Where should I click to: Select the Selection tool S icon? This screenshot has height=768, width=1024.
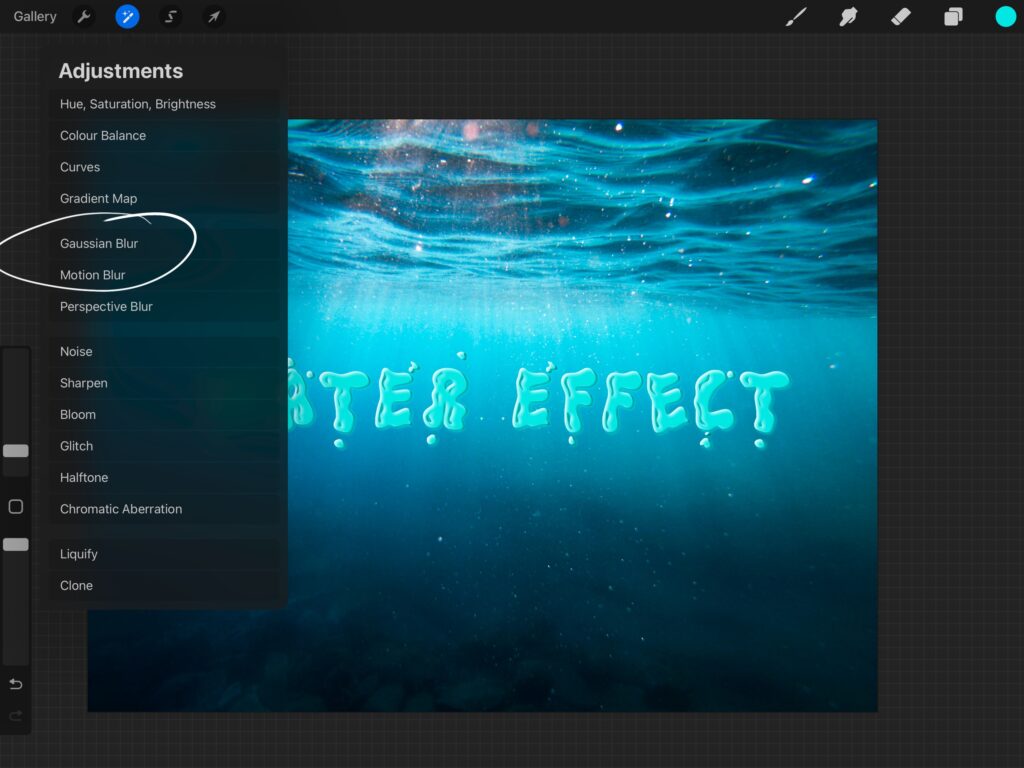tap(171, 17)
